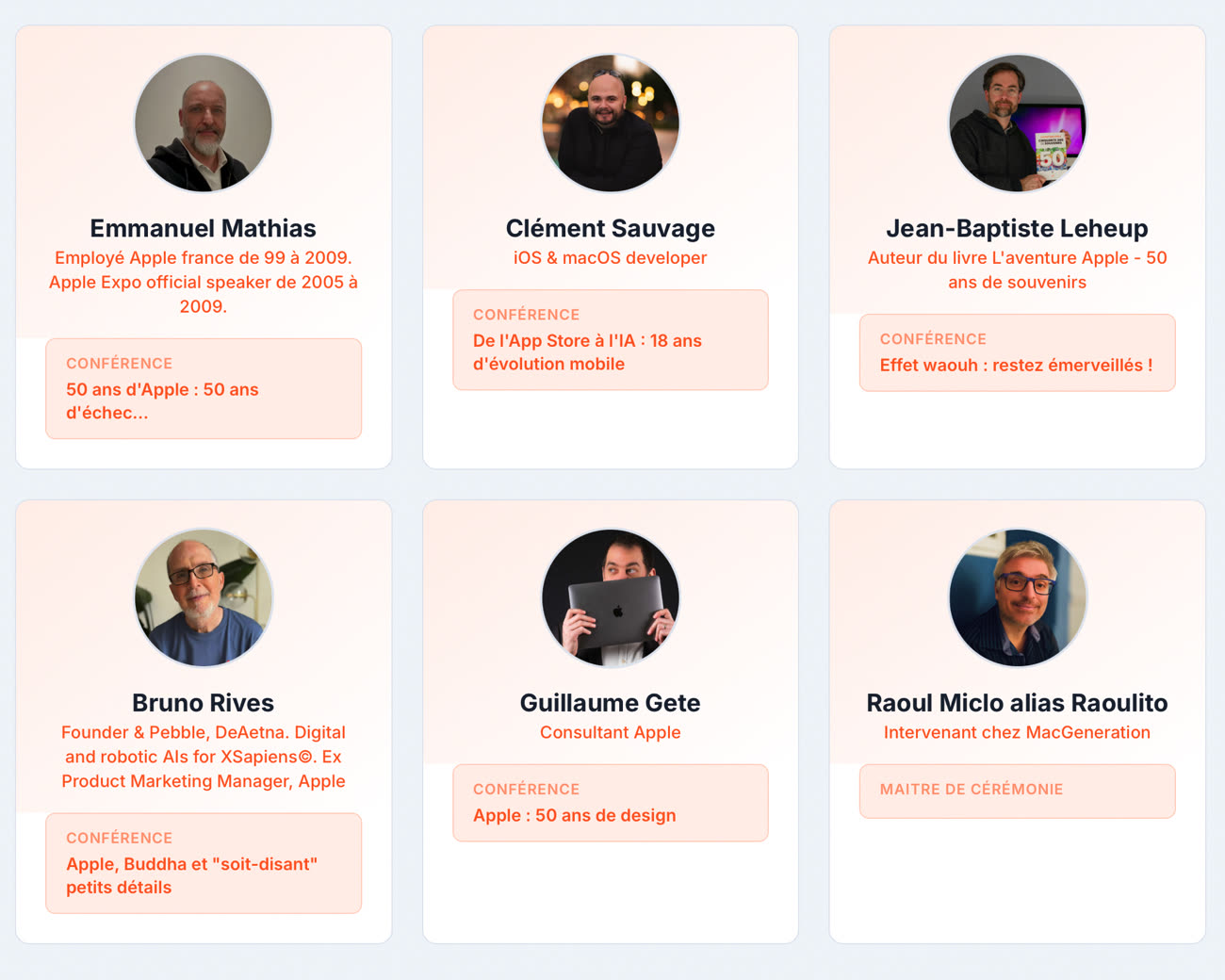Click the "Apple : 50 ans de design" conference

tap(611, 804)
